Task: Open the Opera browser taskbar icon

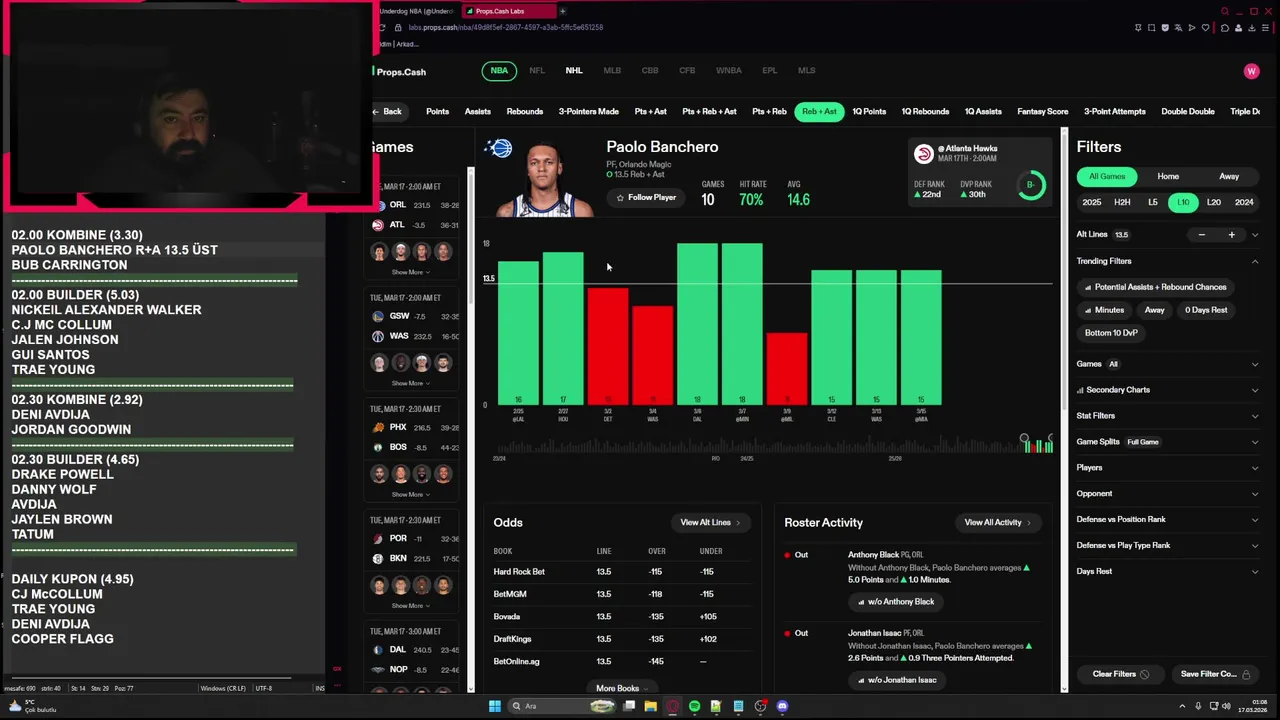Action: [x=673, y=706]
